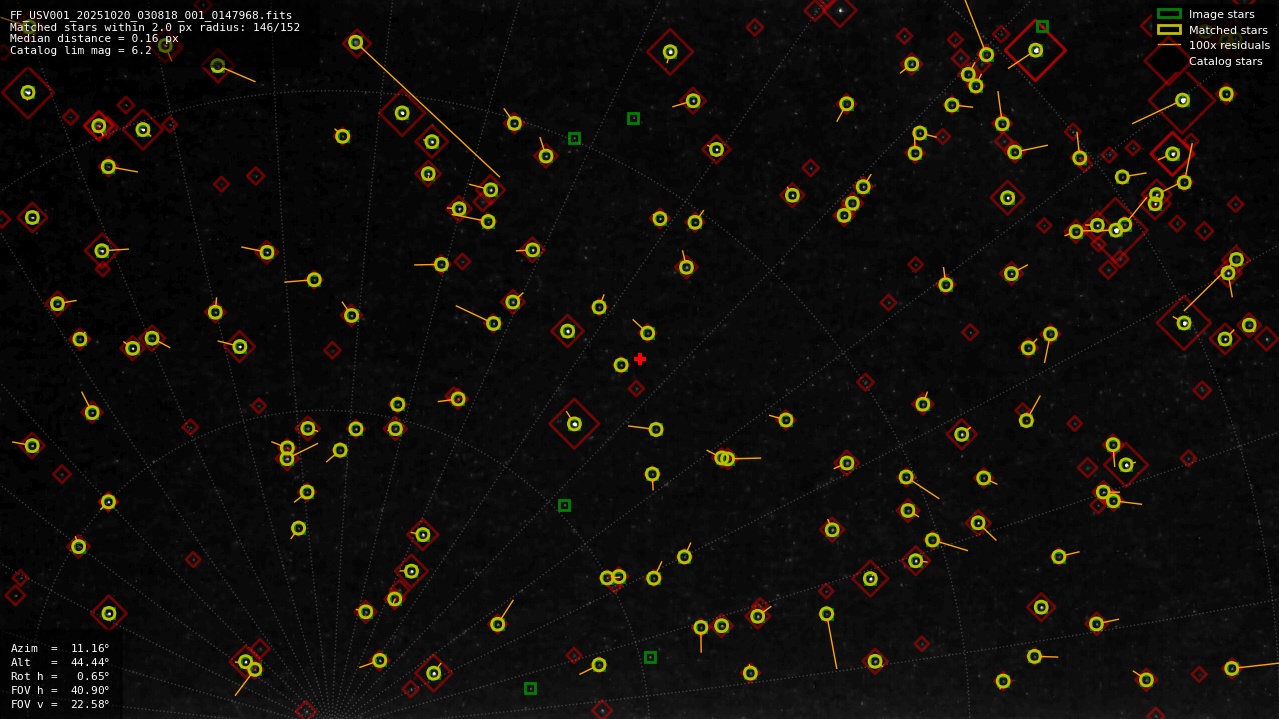This screenshot has height=719, width=1279.
Task: Click the orange 100x residuals legend line
Action: tap(1169, 45)
